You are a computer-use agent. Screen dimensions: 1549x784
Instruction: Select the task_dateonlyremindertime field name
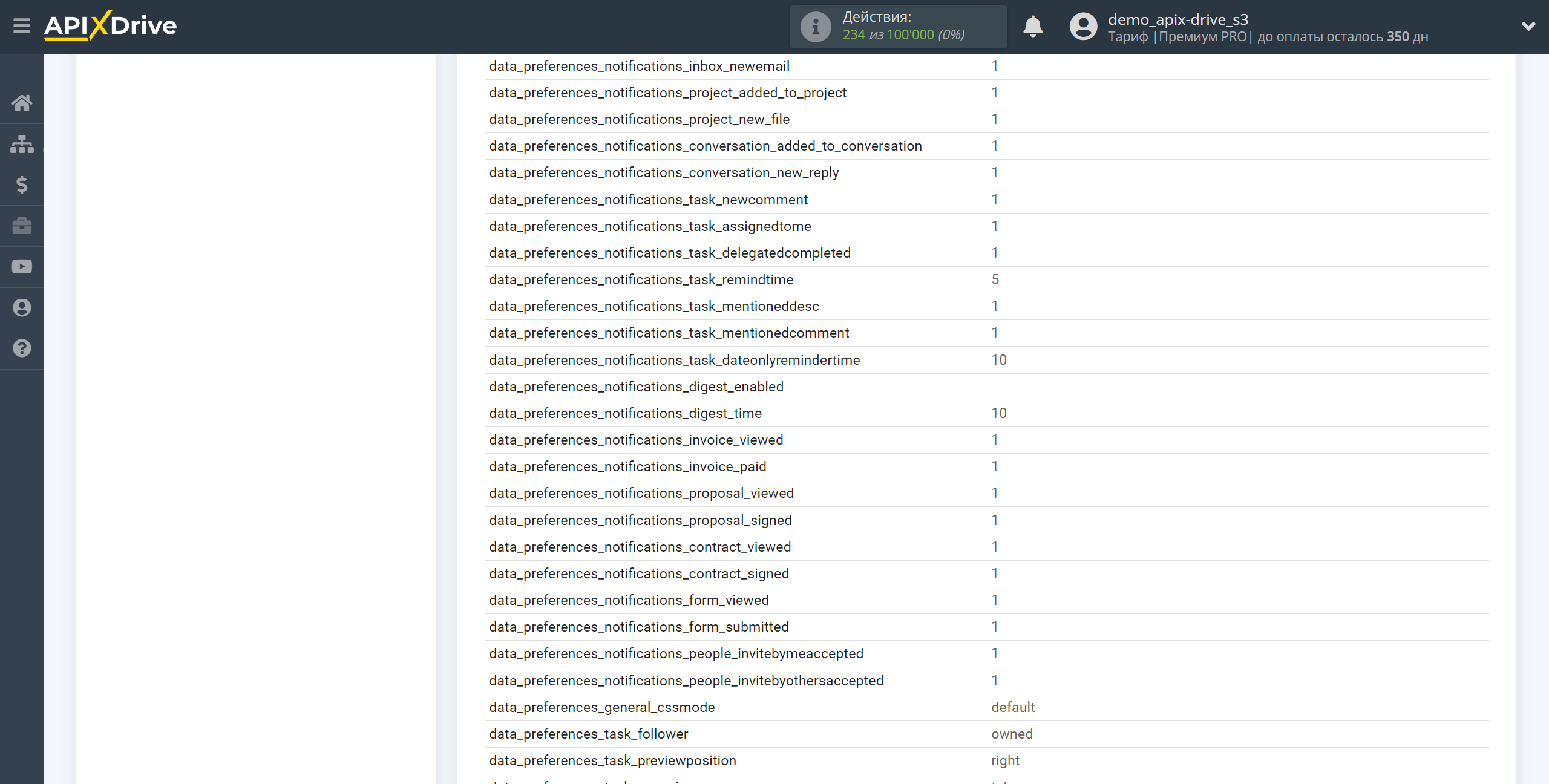click(x=674, y=360)
